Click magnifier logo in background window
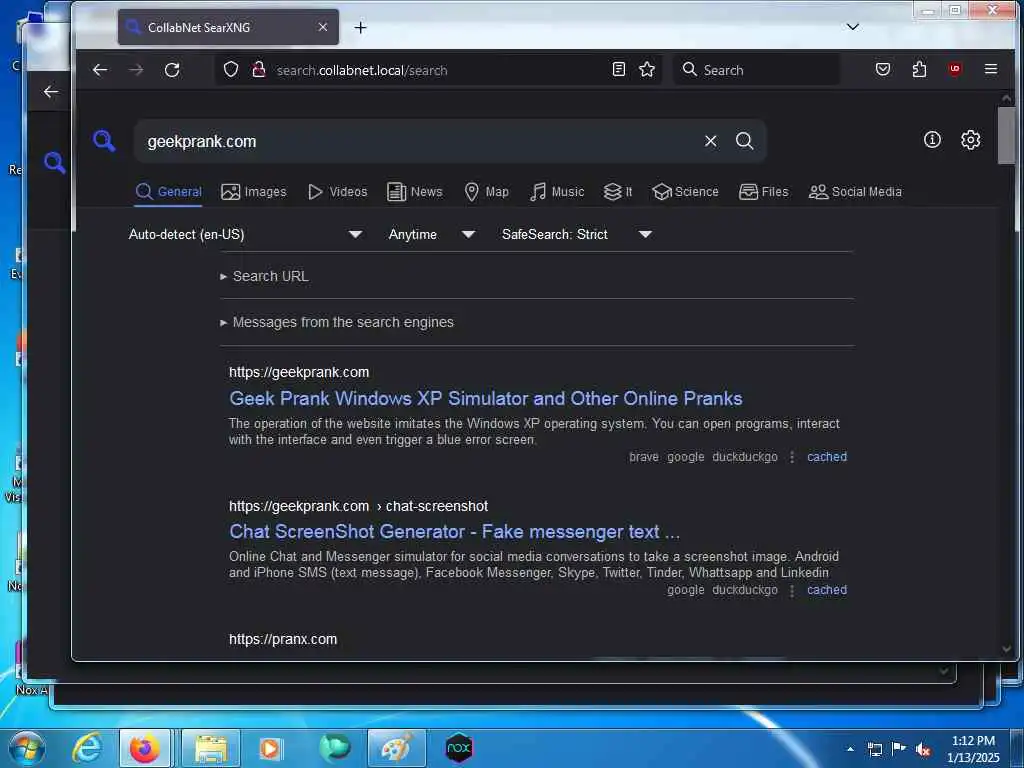Screen dimensions: 1024x768 tap(55, 163)
